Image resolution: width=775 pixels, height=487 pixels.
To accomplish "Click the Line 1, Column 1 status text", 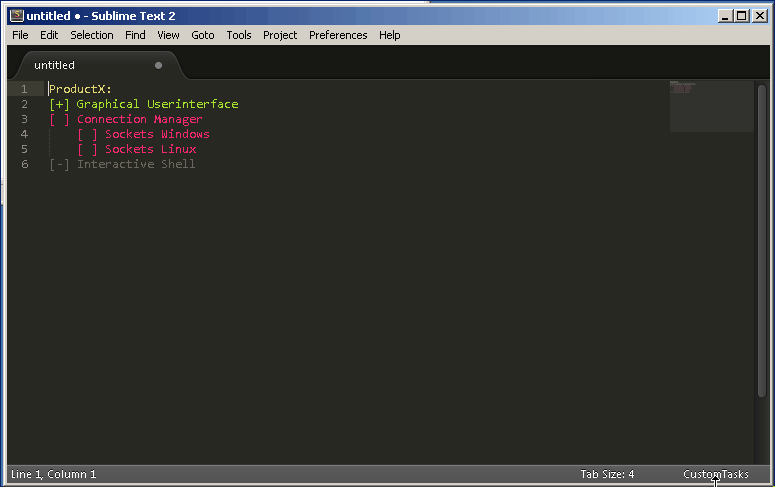I will coord(53,474).
